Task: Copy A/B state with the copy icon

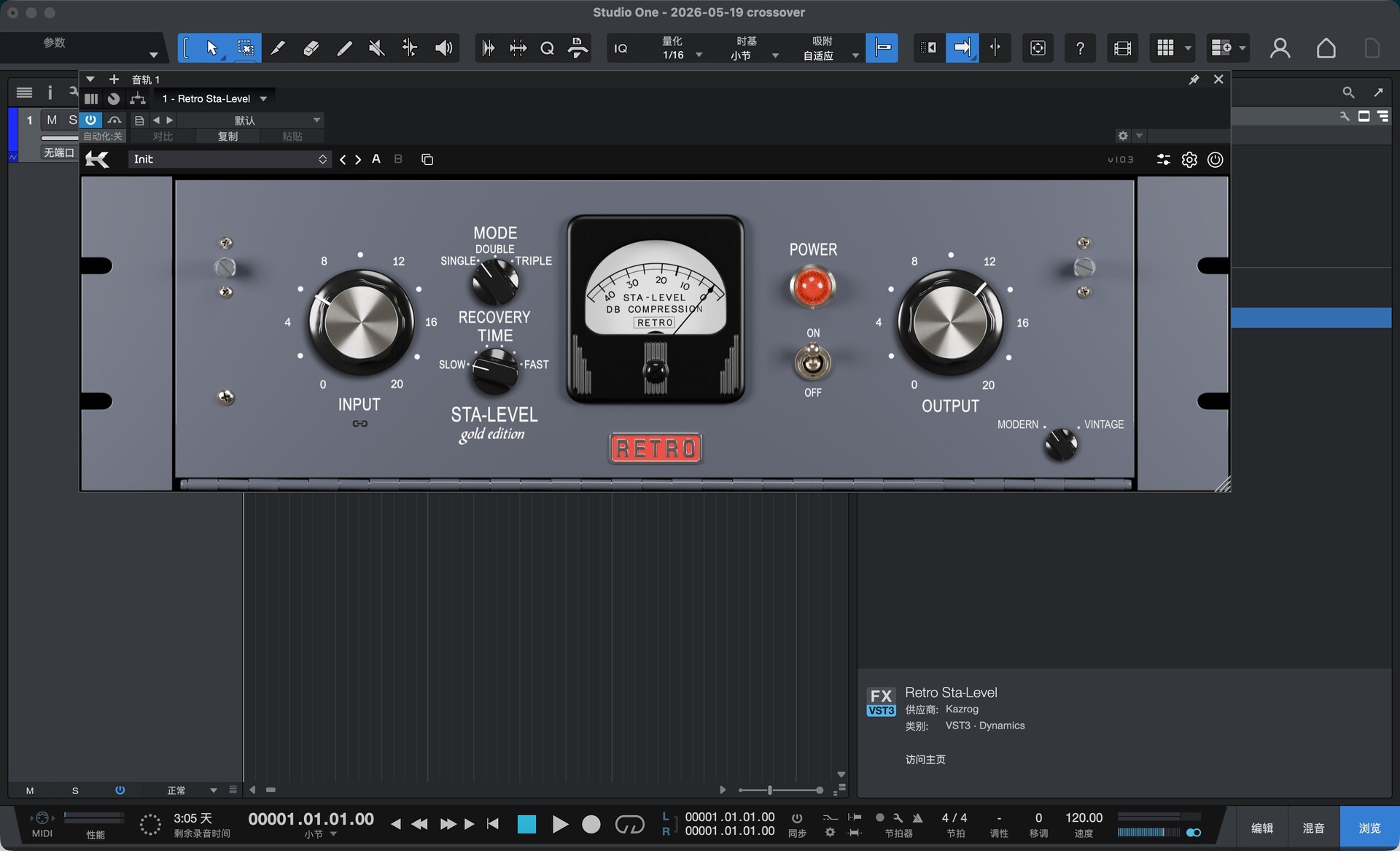Action: coord(427,159)
